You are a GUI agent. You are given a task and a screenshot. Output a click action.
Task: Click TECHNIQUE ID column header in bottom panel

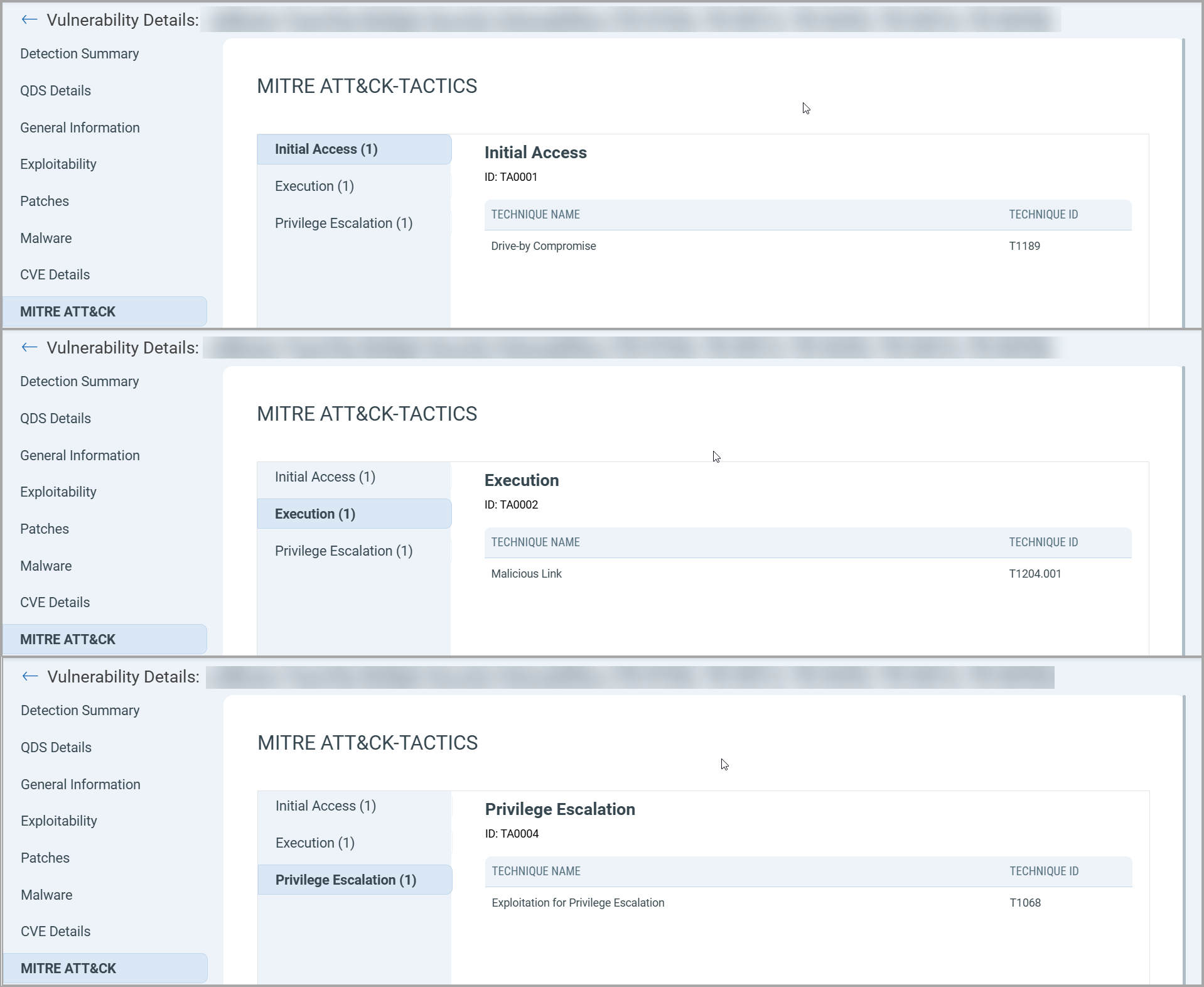point(1044,871)
